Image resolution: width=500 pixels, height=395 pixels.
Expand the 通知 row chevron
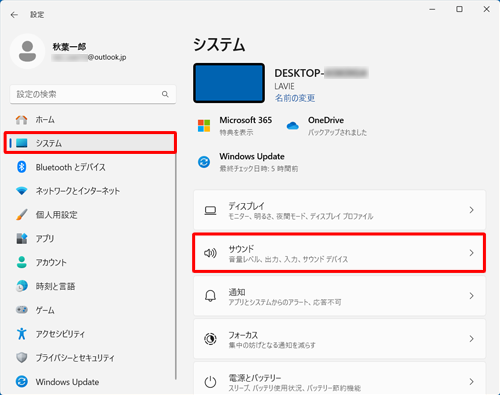pos(471,296)
